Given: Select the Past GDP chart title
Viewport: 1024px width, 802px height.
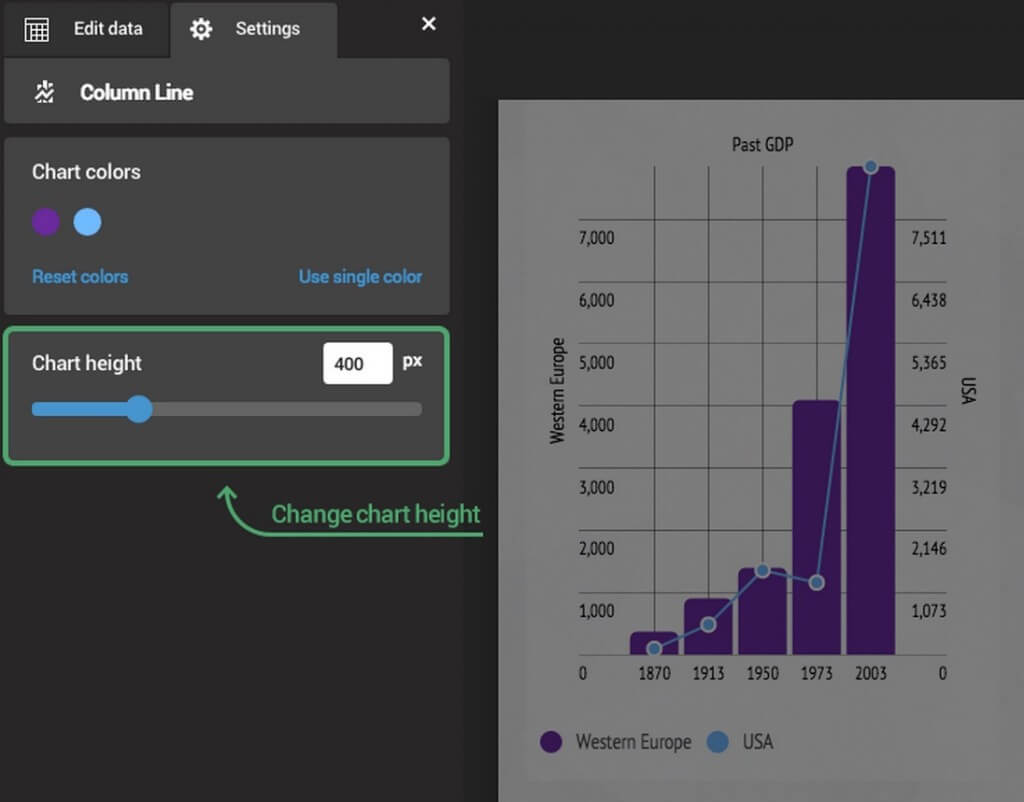Looking at the screenshot, I should 762,145.
